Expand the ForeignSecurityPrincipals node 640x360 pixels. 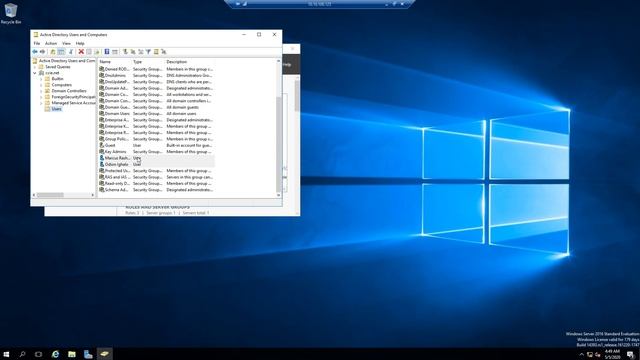pyautogui.click(x=41, y=97)
